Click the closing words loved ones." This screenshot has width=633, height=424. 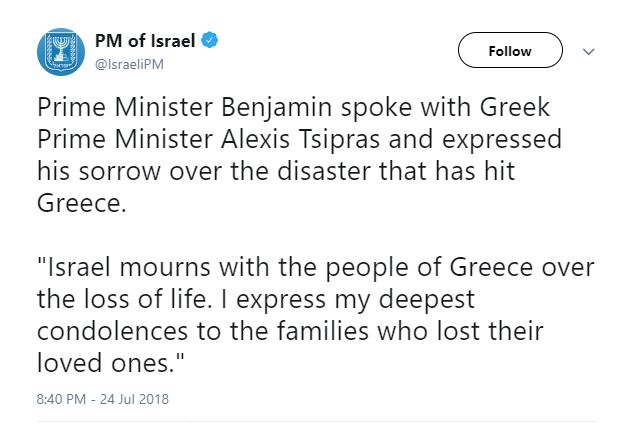(111, 362)
